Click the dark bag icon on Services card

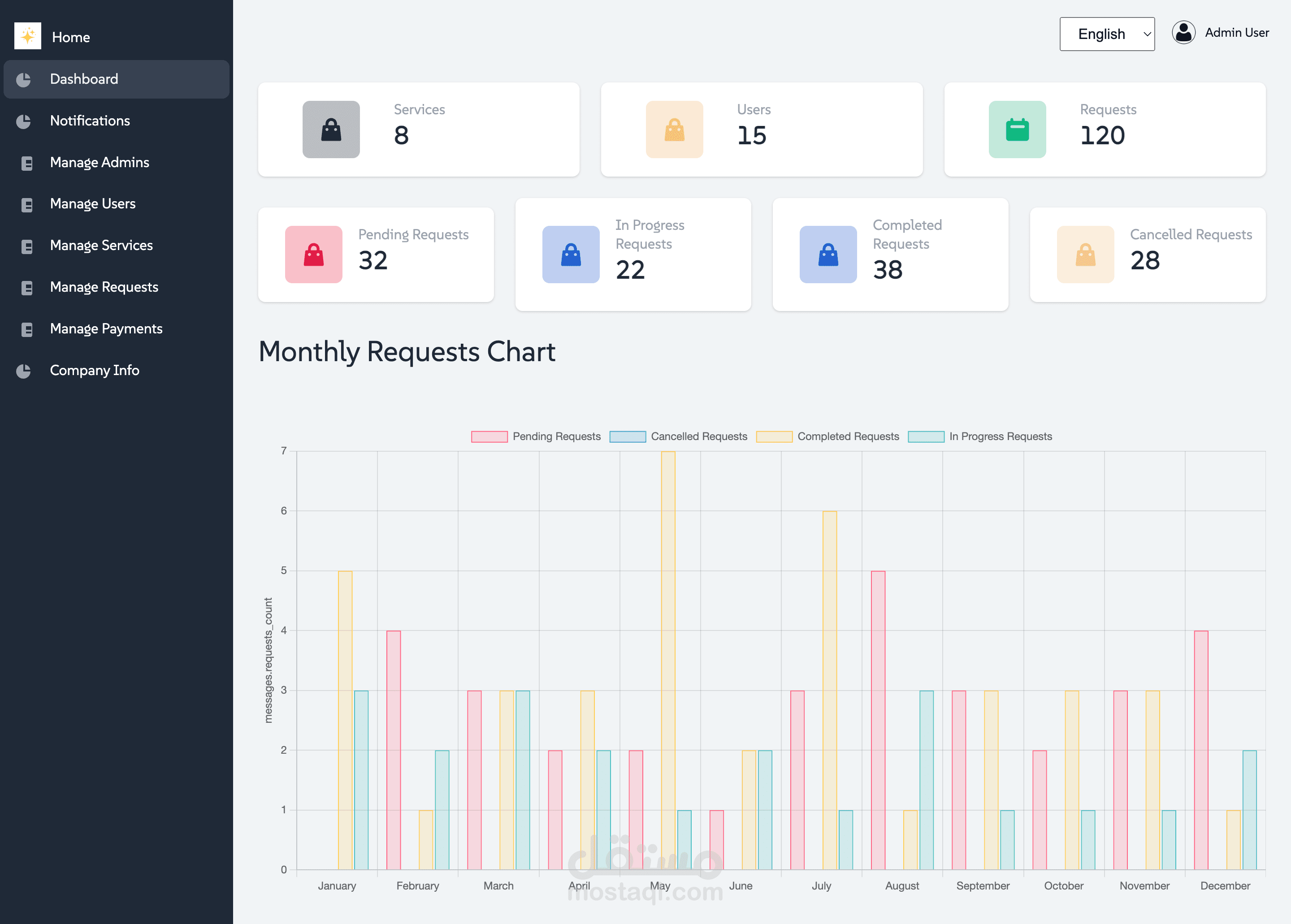pyautogui.click(x=331, y=130)
